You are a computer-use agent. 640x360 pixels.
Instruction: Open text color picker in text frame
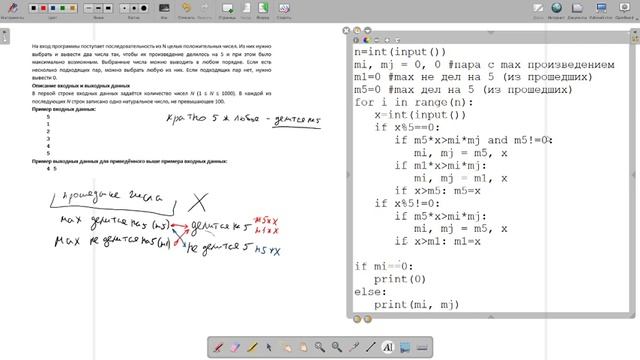[366, 40]
